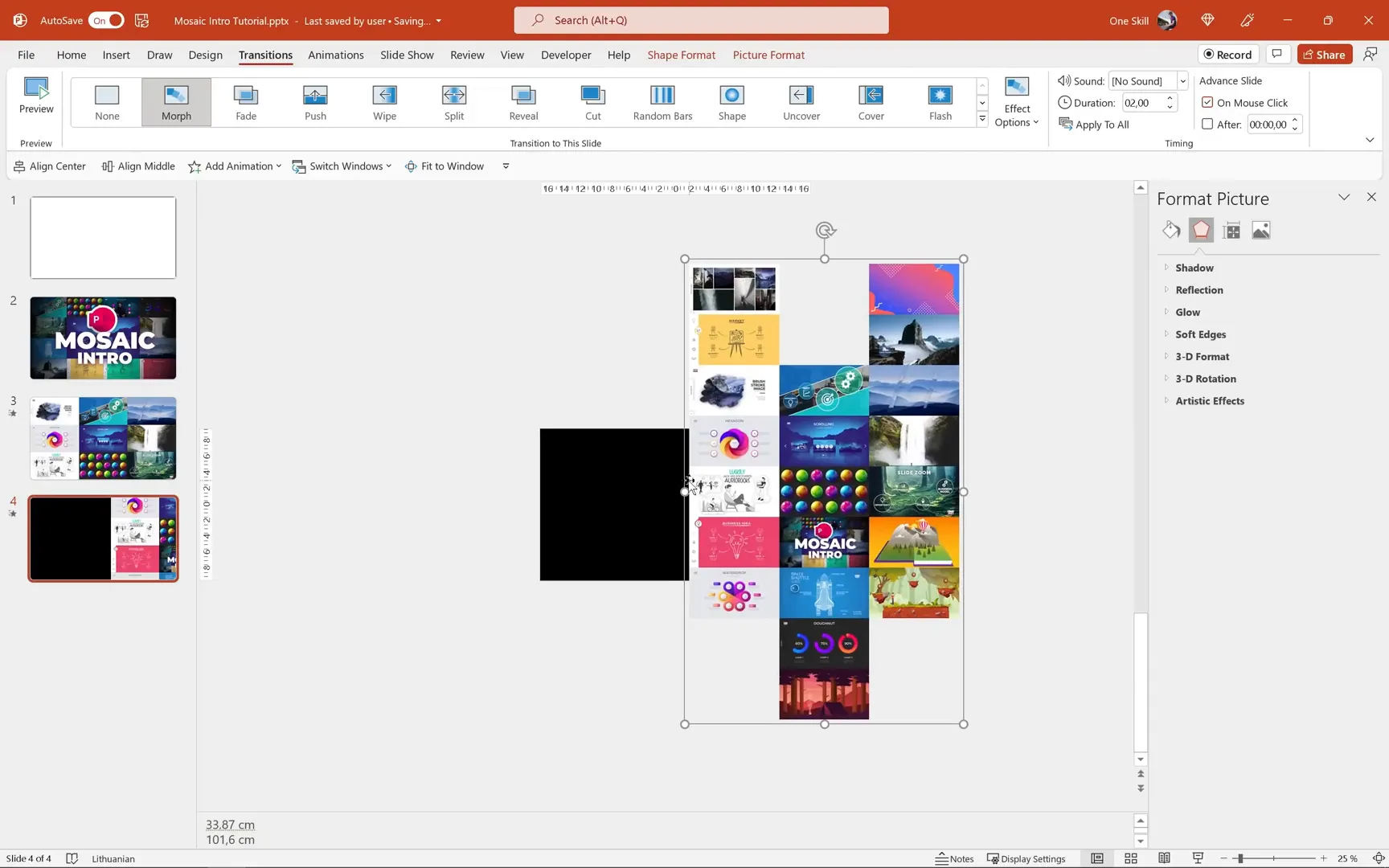1389x868 pixels.
Task: Open the Picture Format tab
Action: click(x=768, y=55)
